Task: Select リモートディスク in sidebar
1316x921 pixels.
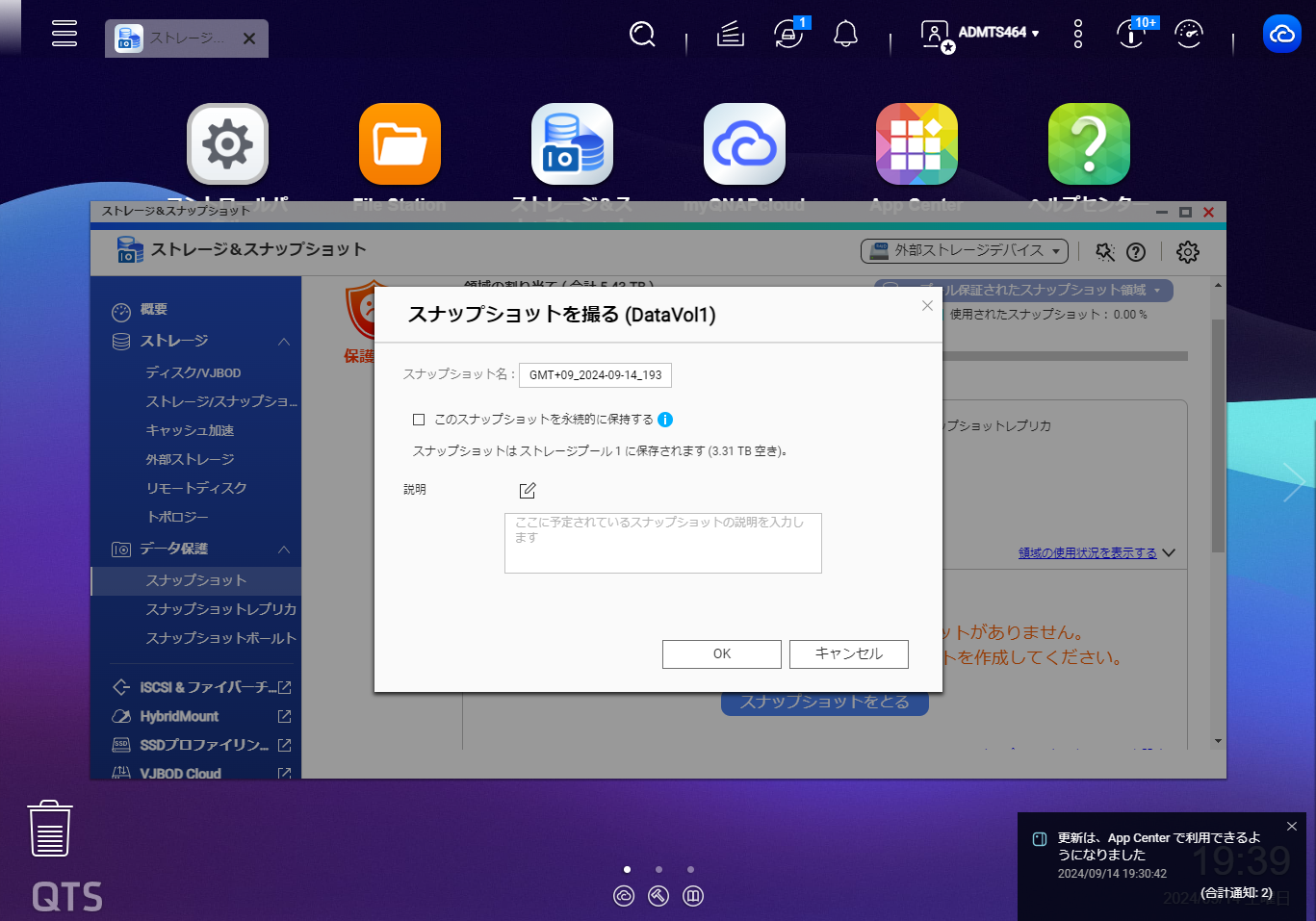Action: [x=196, y=488]
